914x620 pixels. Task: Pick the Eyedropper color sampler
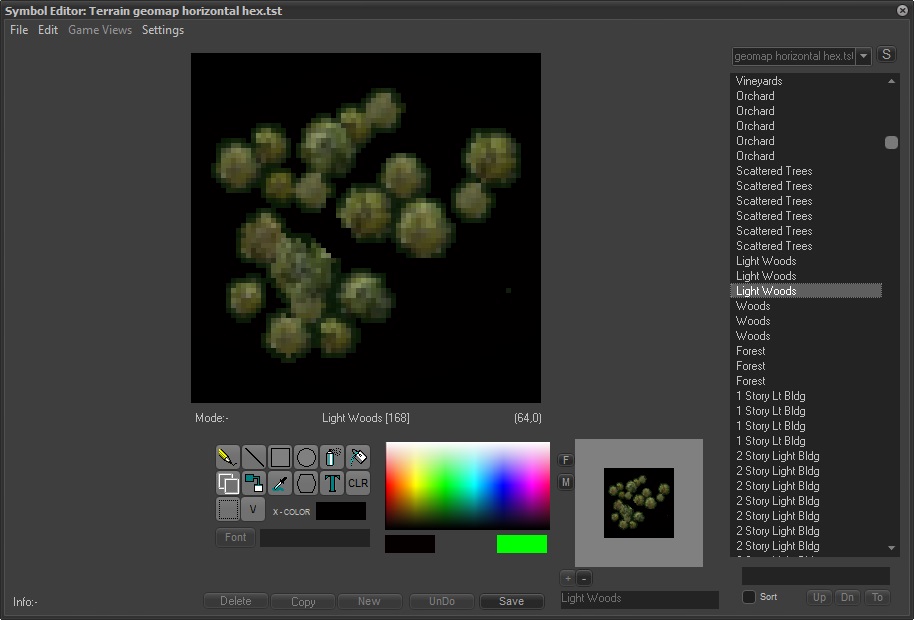tap(280, 484)
